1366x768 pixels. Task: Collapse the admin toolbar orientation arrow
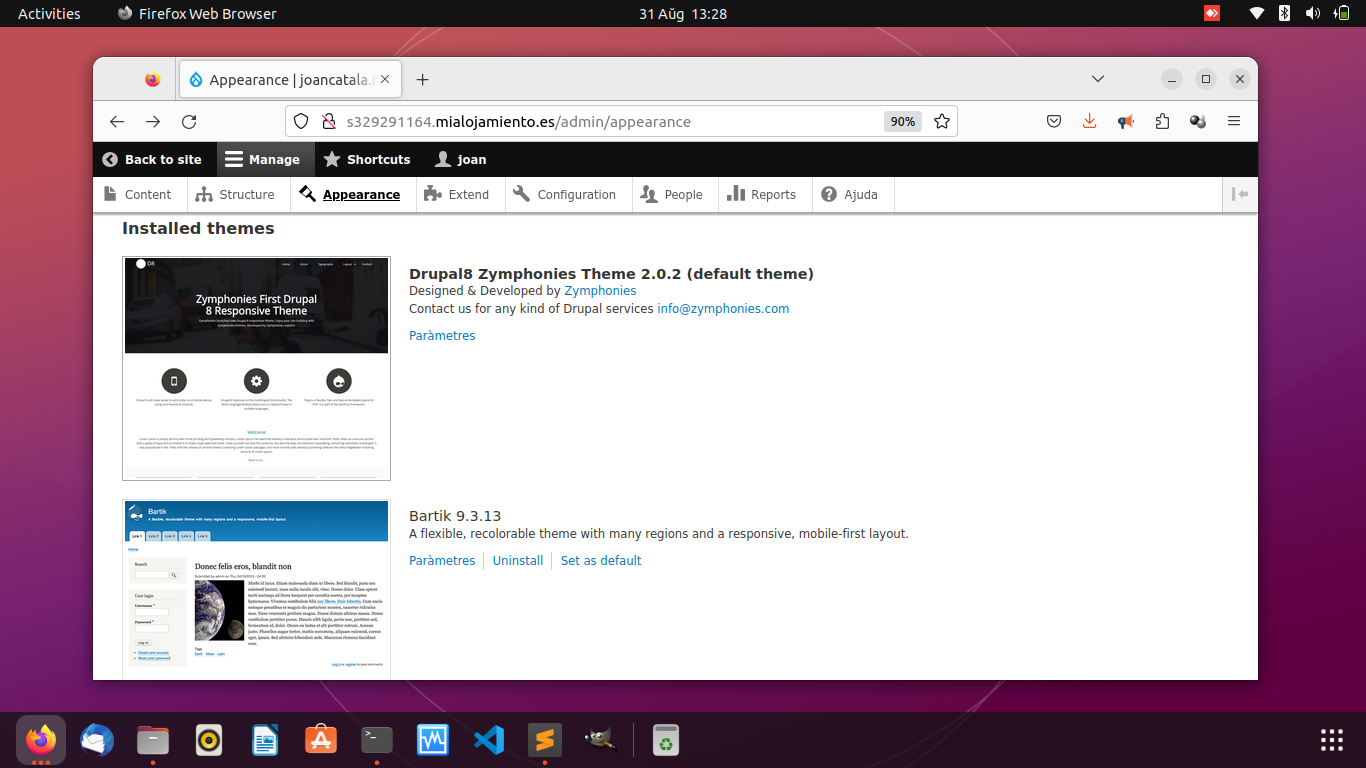[x=1240, y=194]
